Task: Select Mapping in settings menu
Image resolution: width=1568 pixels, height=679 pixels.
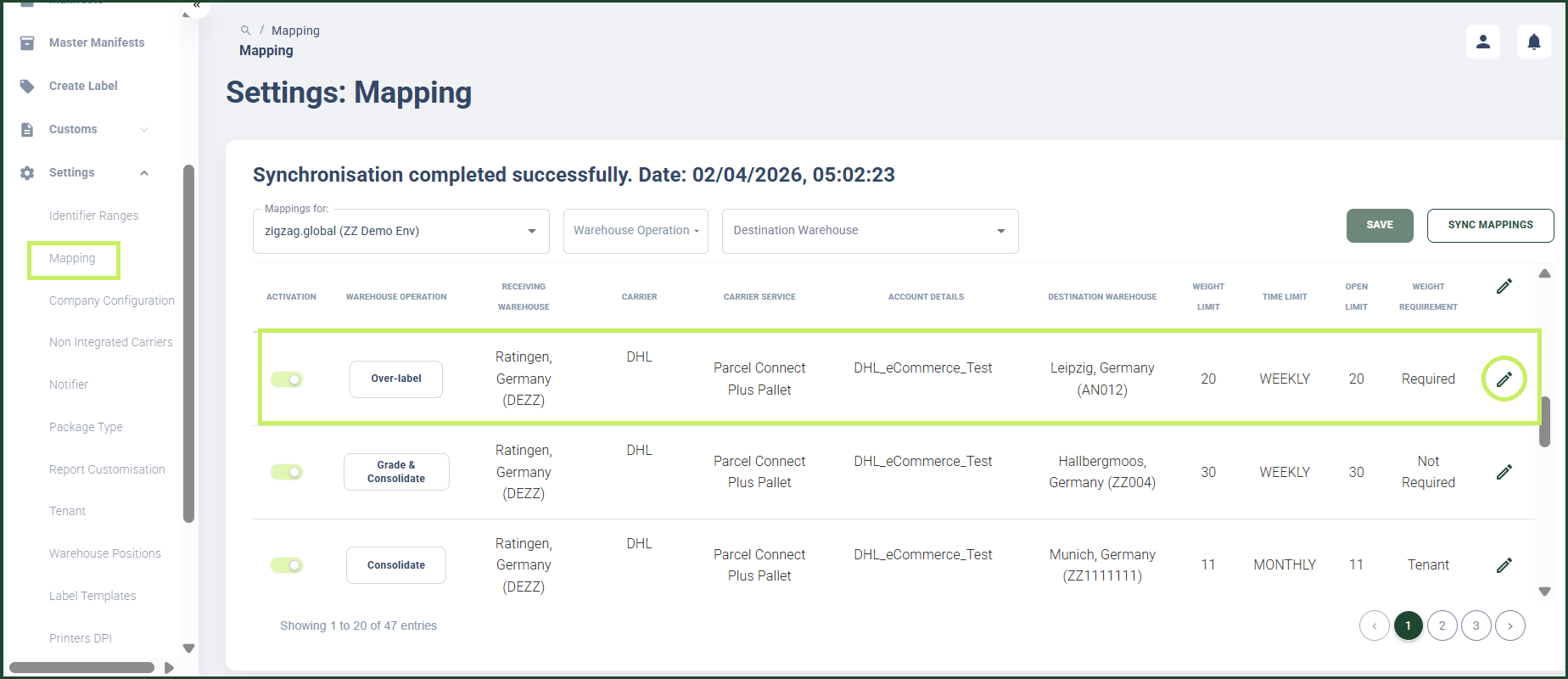Action: pyautogui.click(x=73, y=259)
